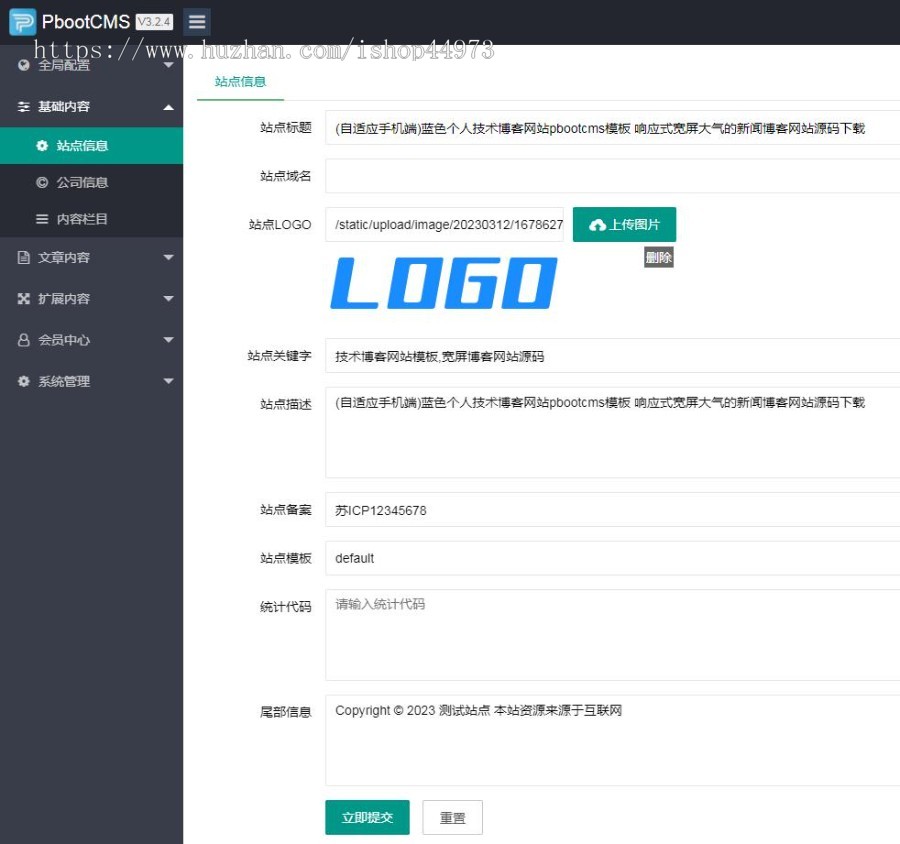Click the 基础内容 sliders icon
900x844 pixels.
pos(24,107)
